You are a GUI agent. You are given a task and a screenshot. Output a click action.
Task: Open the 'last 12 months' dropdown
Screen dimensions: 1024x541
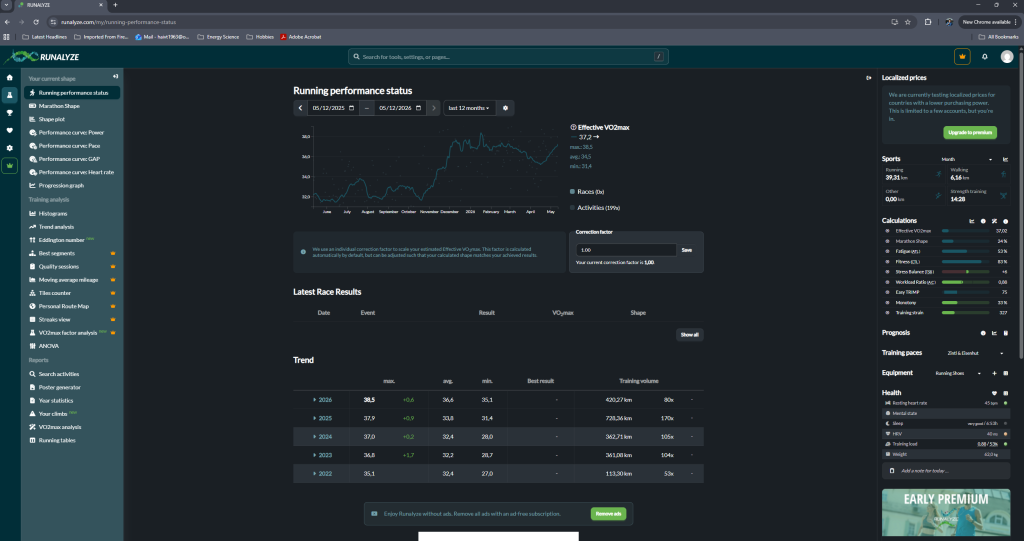coord(470,108)
